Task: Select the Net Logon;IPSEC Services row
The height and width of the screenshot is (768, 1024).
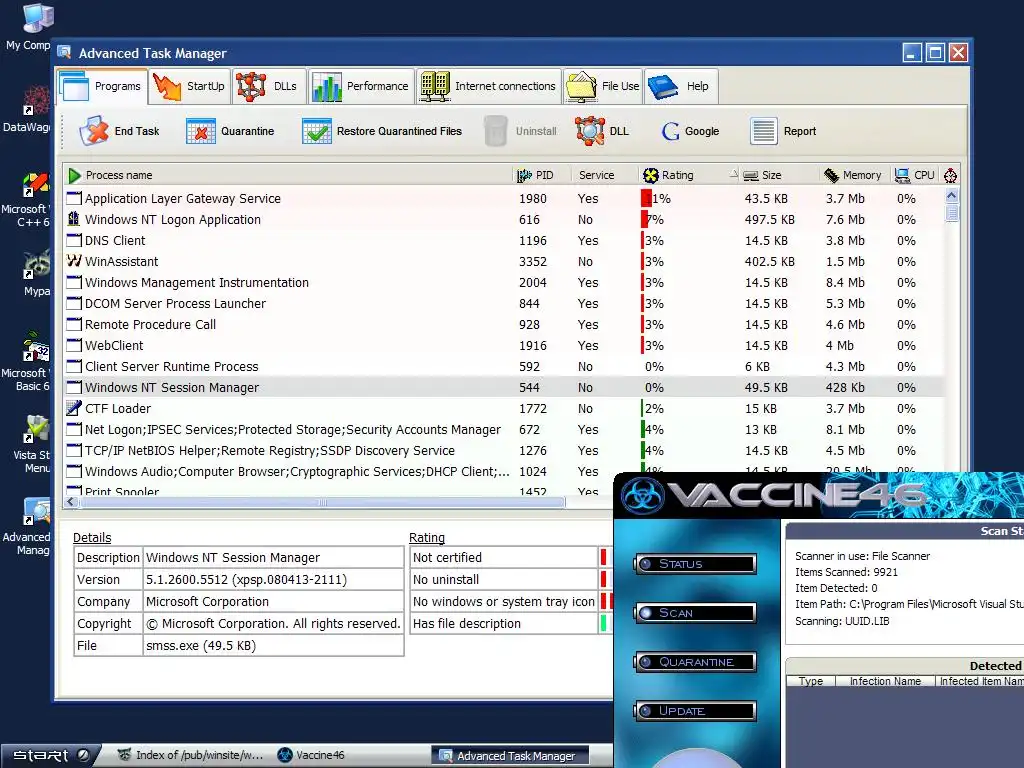Action: [x=503, y=429]
